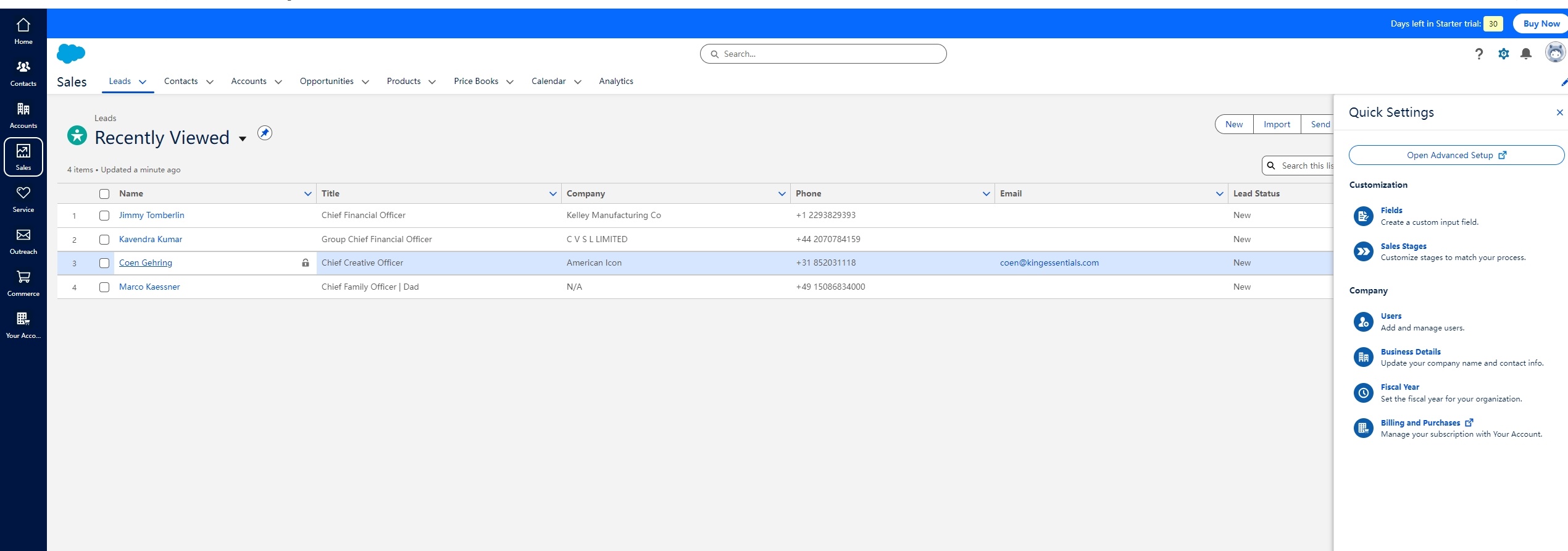Viewport: 1568px width, 551px height.
Task: Expand the Price Books tab dropdown chevron
Action: [x=510, y=82]
